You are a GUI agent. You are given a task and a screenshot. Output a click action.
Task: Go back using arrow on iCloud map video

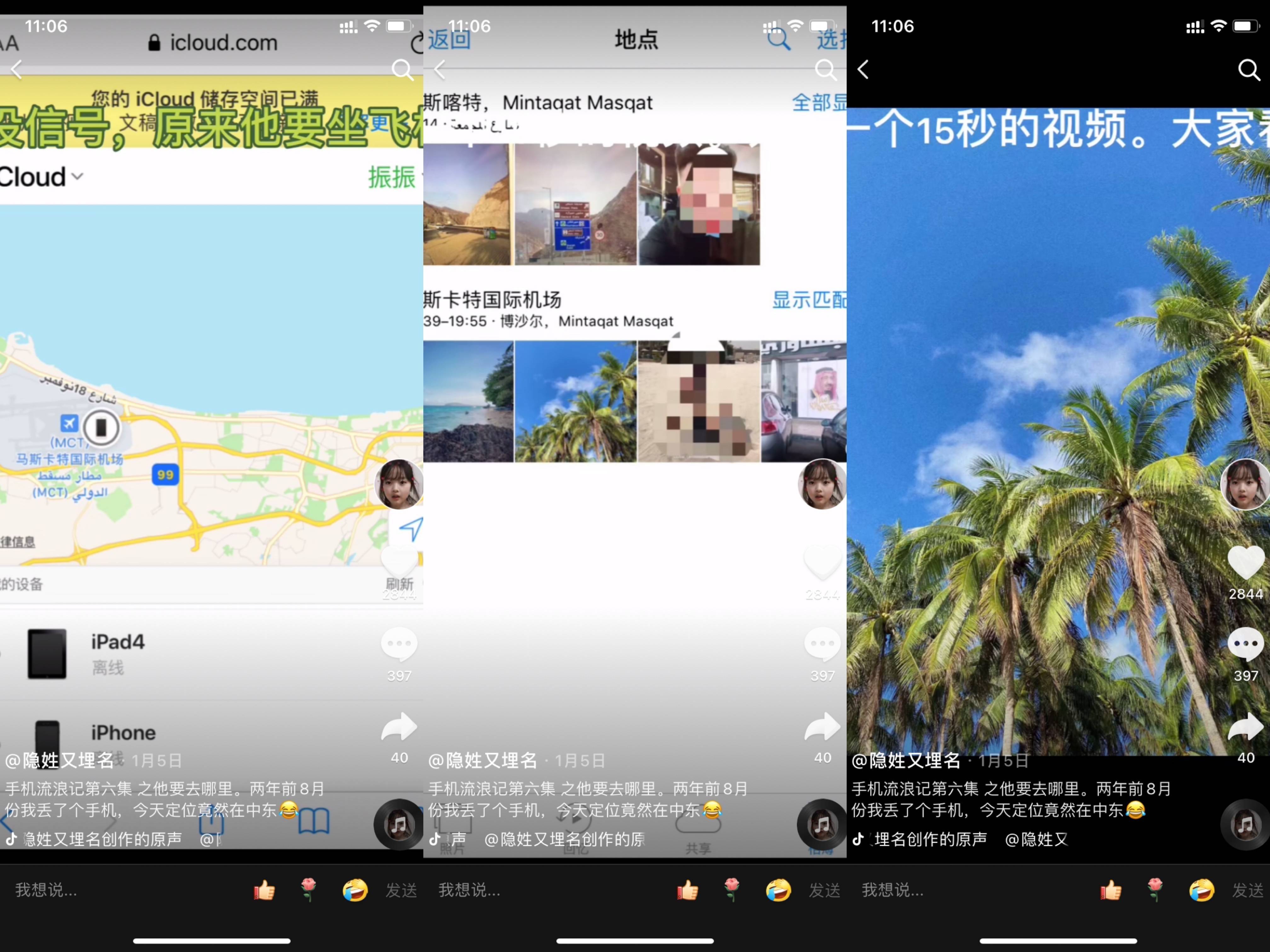(x=16, y=70)
